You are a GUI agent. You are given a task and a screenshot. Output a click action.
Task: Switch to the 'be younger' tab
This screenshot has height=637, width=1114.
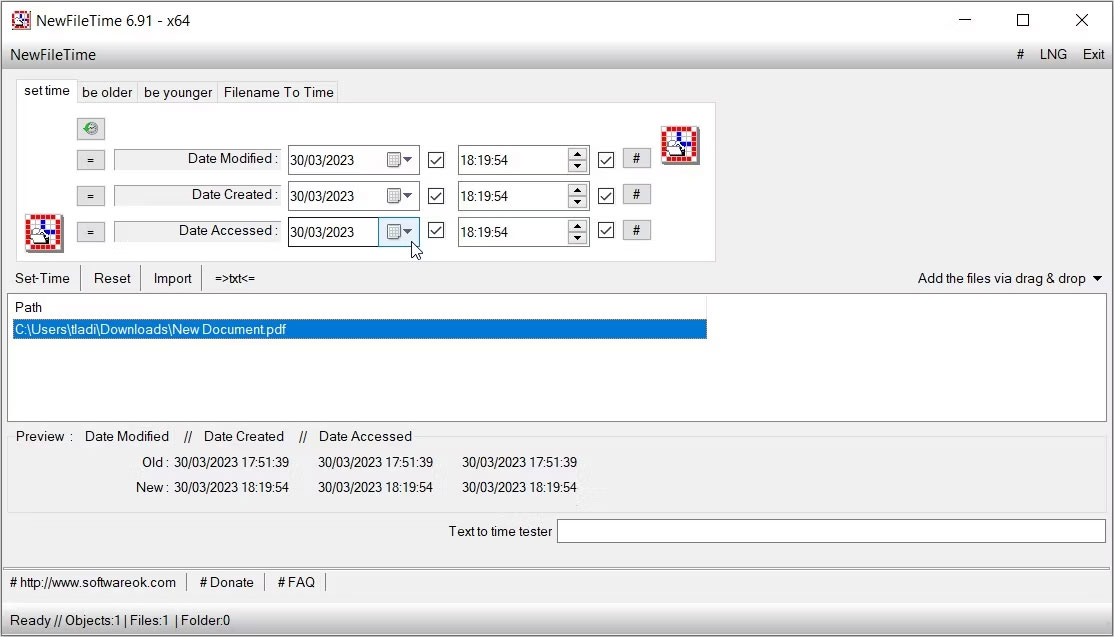[178, 92]
